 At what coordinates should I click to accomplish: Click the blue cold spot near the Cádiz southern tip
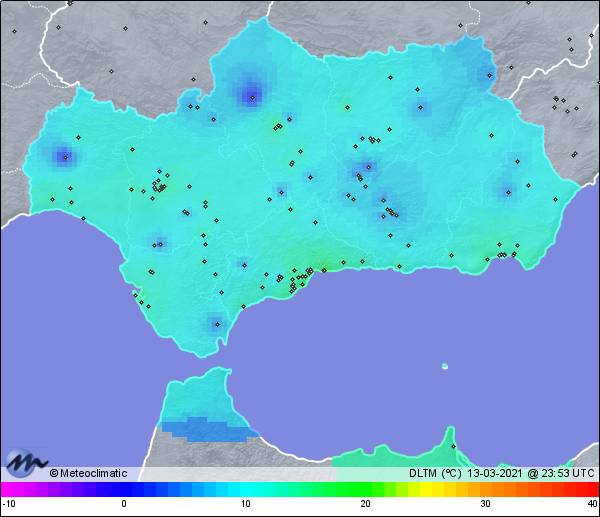(x=214, y=323)
